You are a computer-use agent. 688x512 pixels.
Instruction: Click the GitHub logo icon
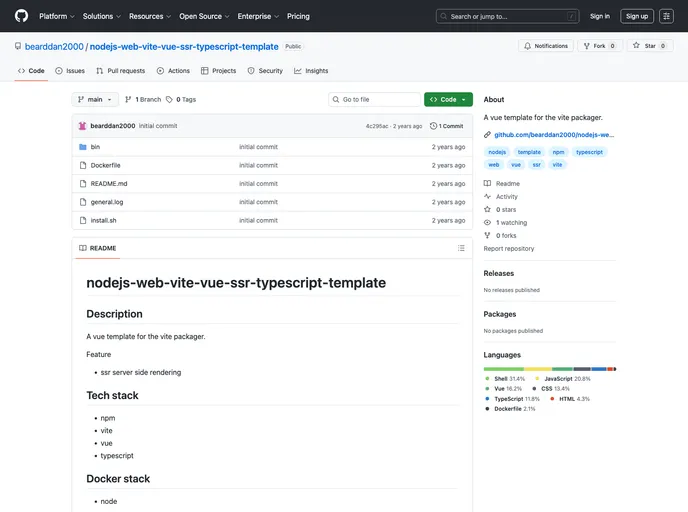coord(21,16)
